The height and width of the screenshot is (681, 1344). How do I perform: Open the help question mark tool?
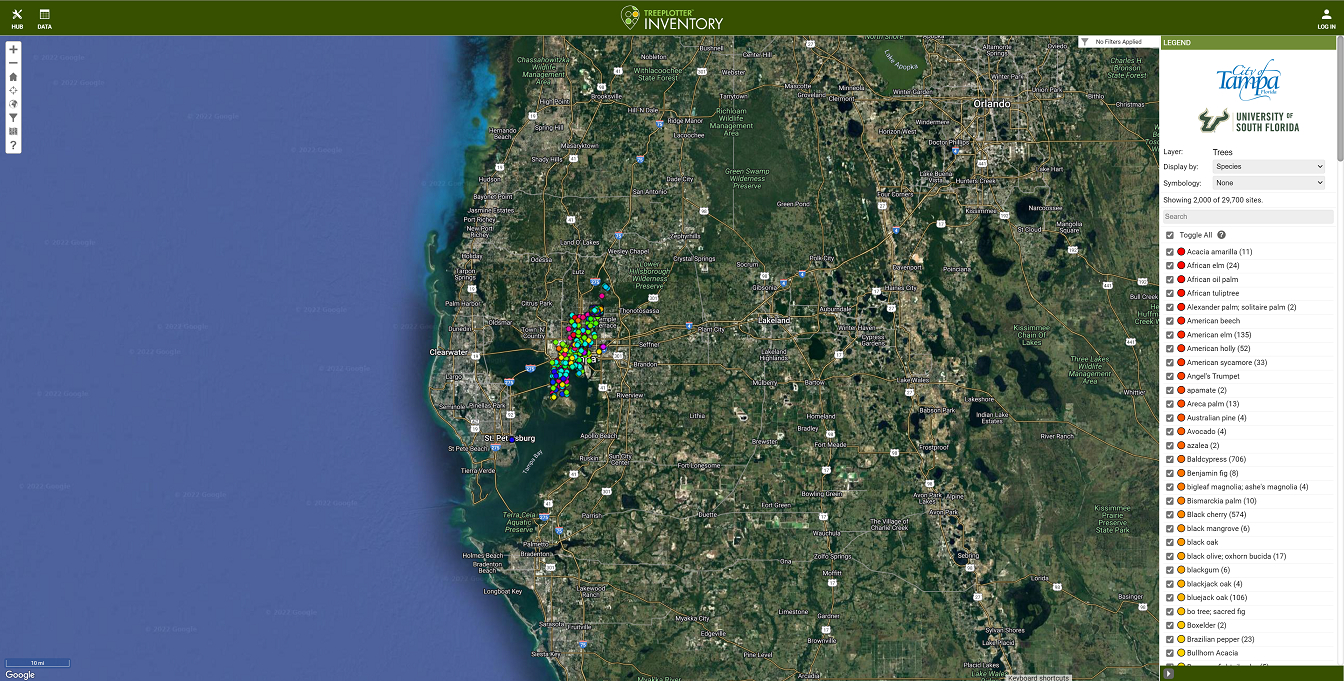click(13, 145)
